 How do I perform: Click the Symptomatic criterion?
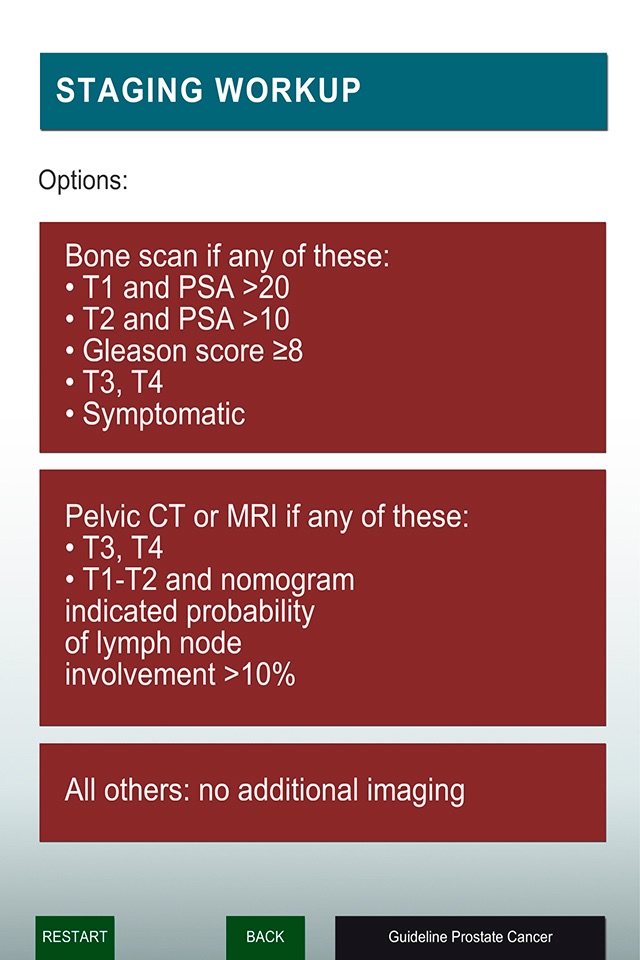tap(155, 414)
